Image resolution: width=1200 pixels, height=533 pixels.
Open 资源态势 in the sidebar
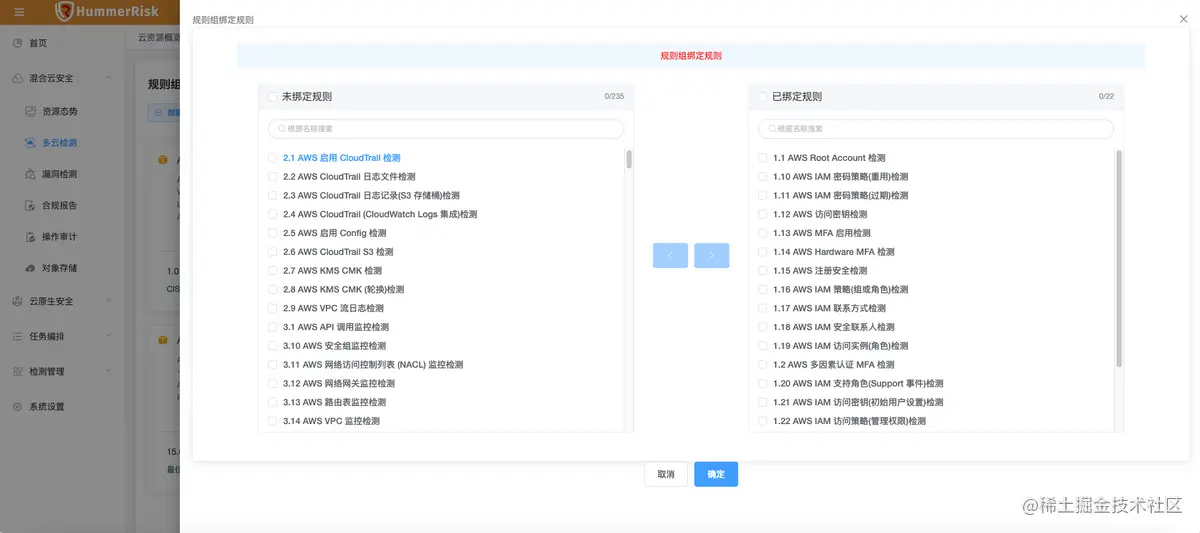tap(59, 111)
